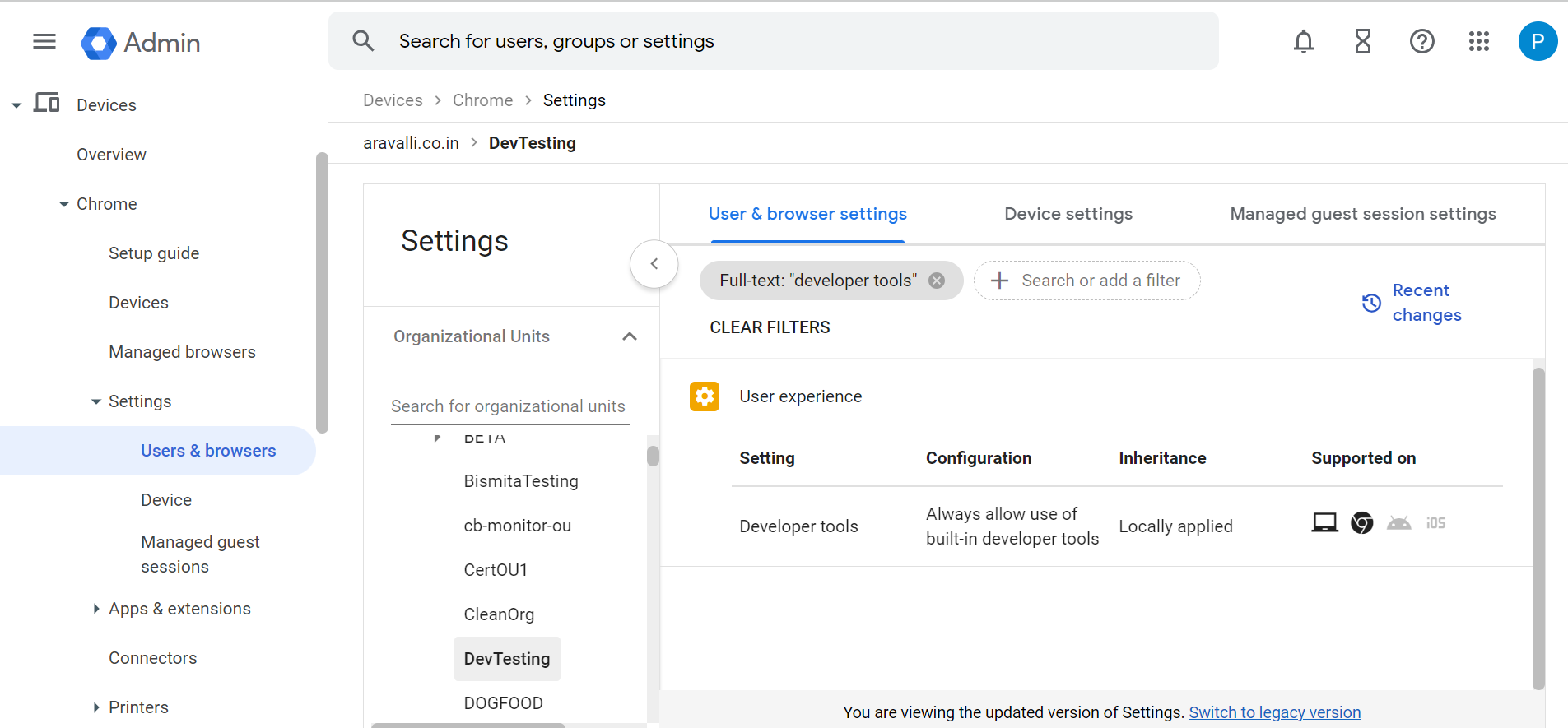Expand the Printers sidebar group
The width and height of the screenshot is (1568, 728).
click(x=96, y=707)
